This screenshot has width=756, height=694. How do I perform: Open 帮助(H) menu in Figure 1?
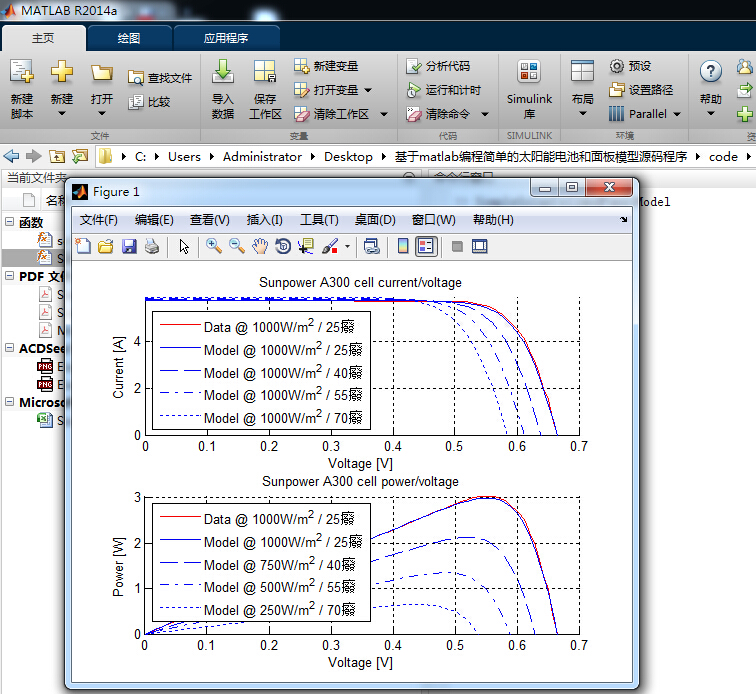(493, 220)
